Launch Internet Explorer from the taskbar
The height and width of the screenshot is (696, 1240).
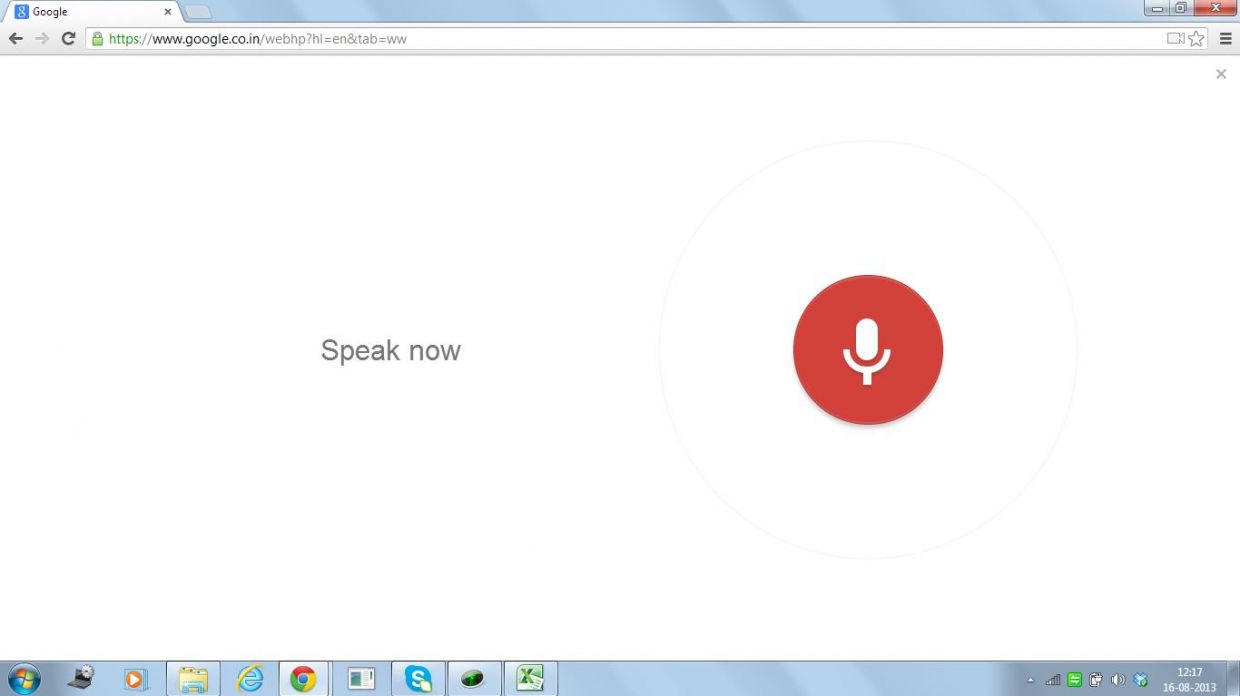pos(249,679)
